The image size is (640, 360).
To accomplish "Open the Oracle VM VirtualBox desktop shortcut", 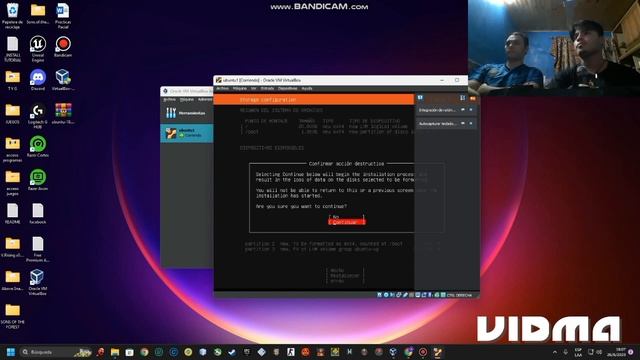I will tap(38, 282).
